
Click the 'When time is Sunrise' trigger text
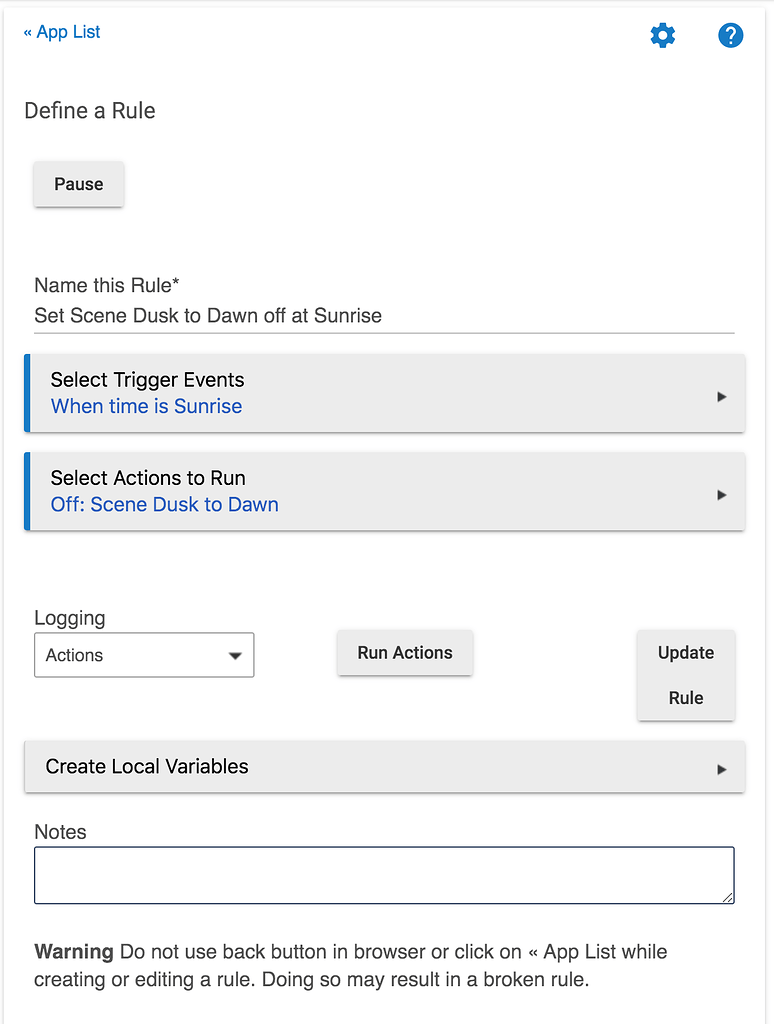[146, 407]
